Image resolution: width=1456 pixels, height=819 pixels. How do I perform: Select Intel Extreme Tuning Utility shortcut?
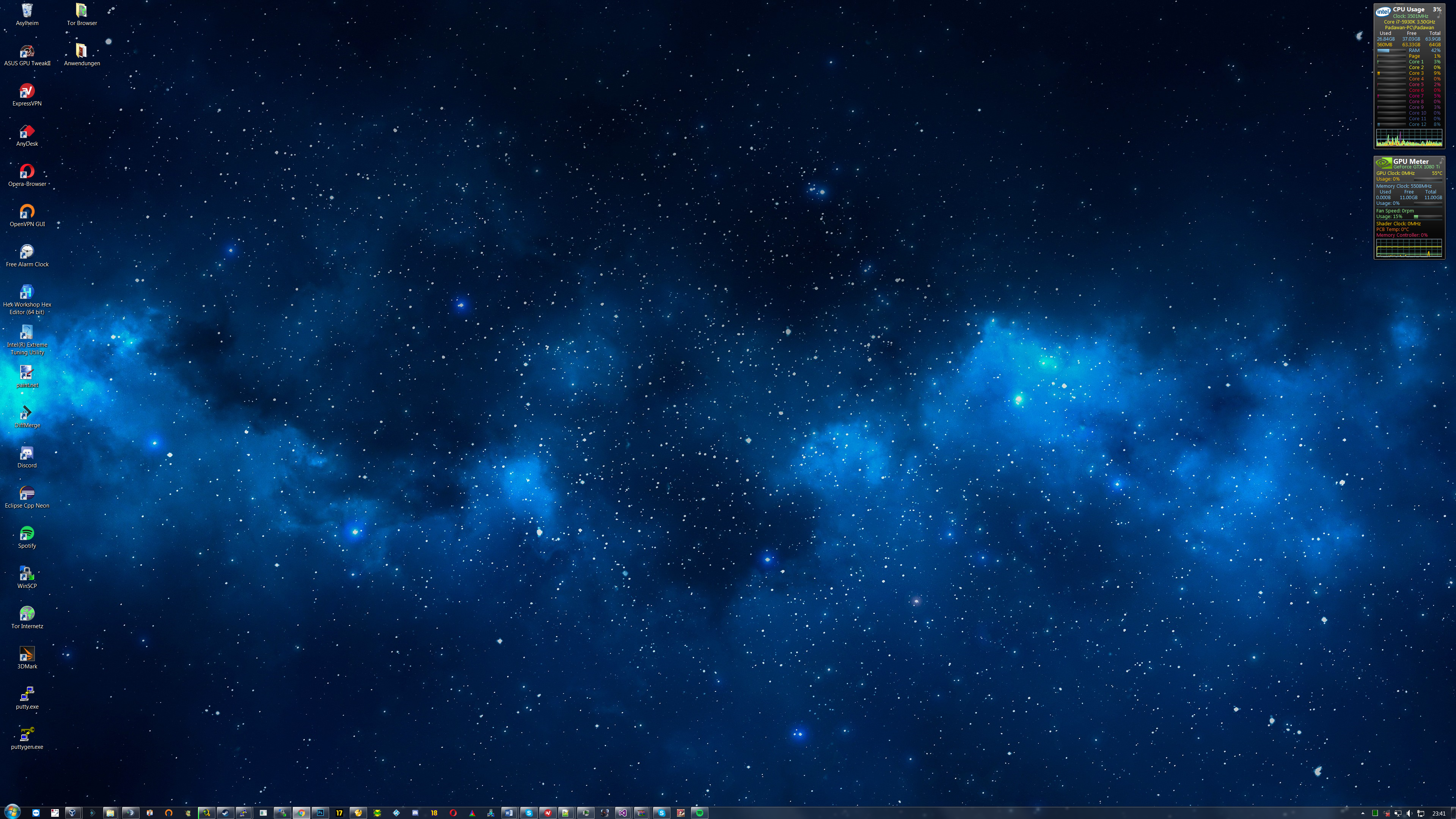(27, 340)
